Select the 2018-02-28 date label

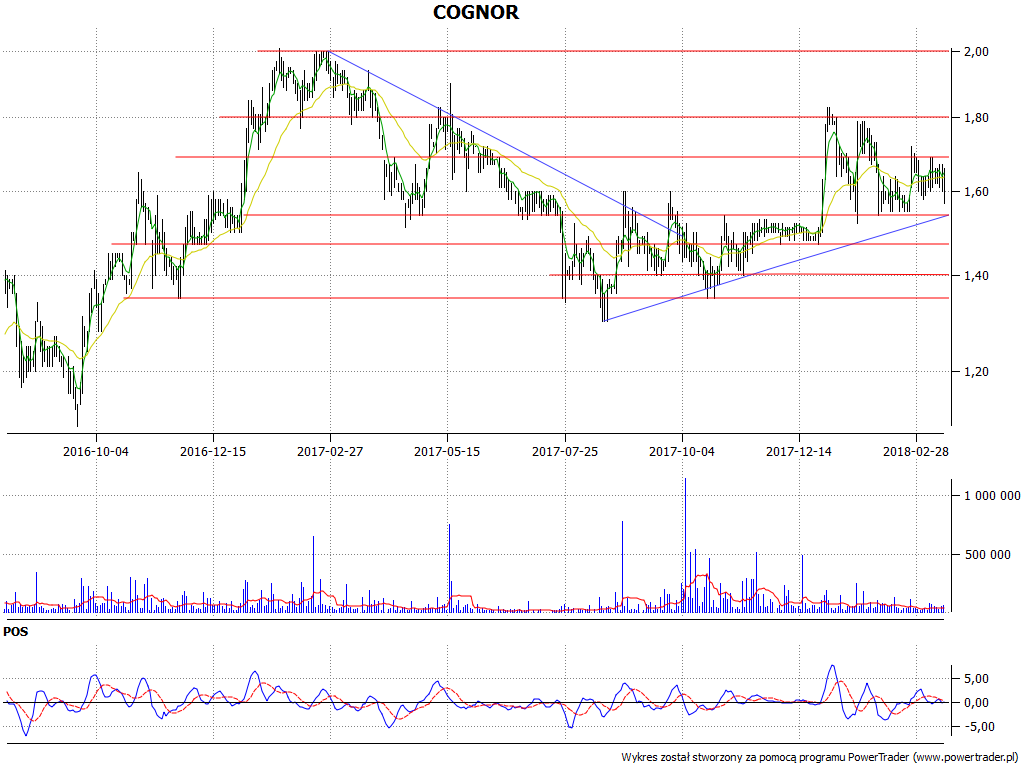point(916,451)
